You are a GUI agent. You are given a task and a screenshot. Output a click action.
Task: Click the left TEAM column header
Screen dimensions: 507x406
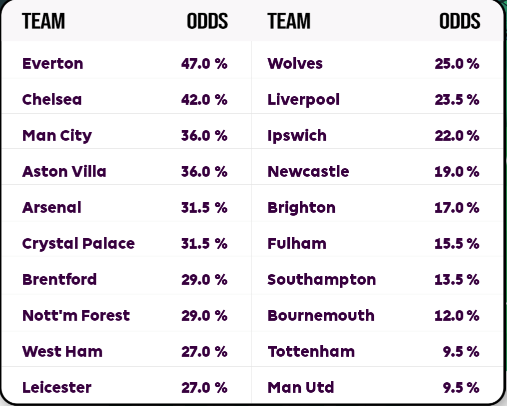point(43,21)
